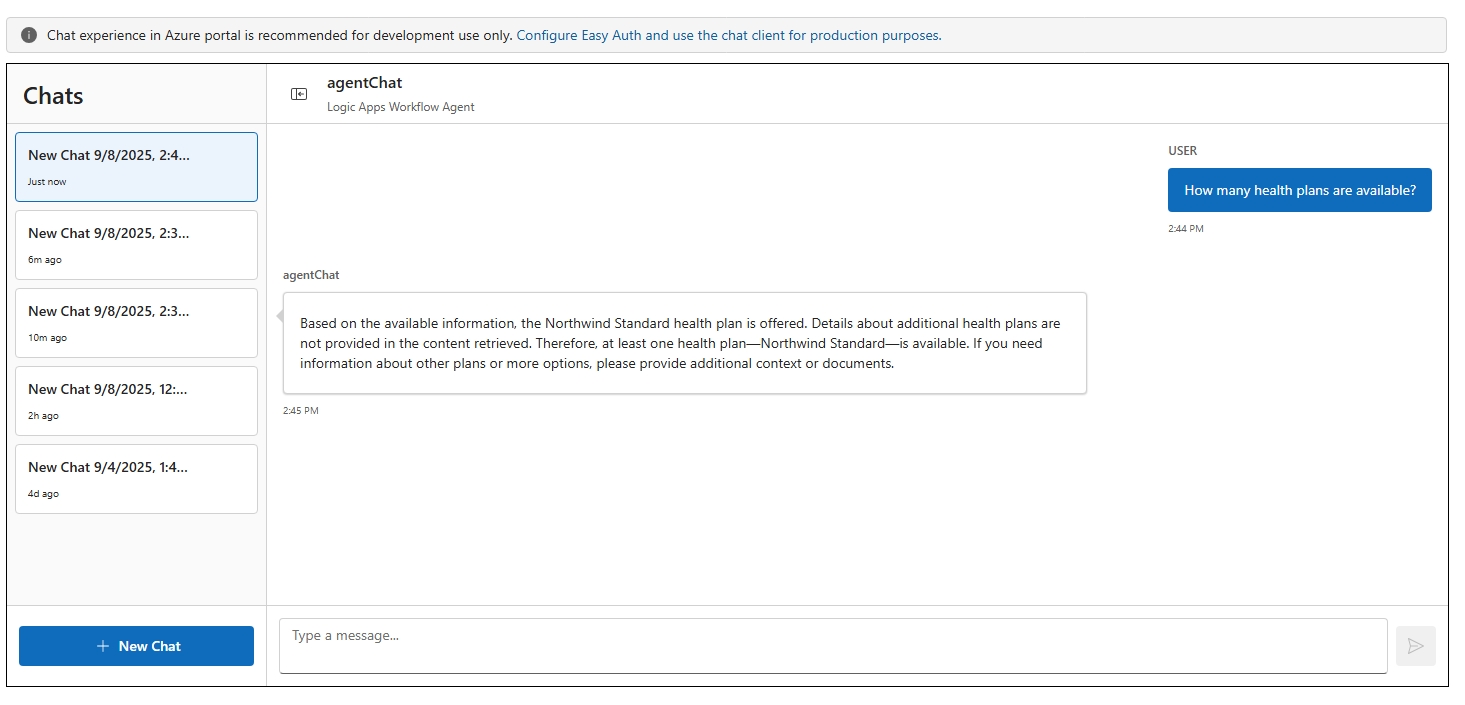This screenshot has height=705, width=1465.
Task: Click the Logic Apps Workflow Agent subtitle
Action: (x=400, y=107)
